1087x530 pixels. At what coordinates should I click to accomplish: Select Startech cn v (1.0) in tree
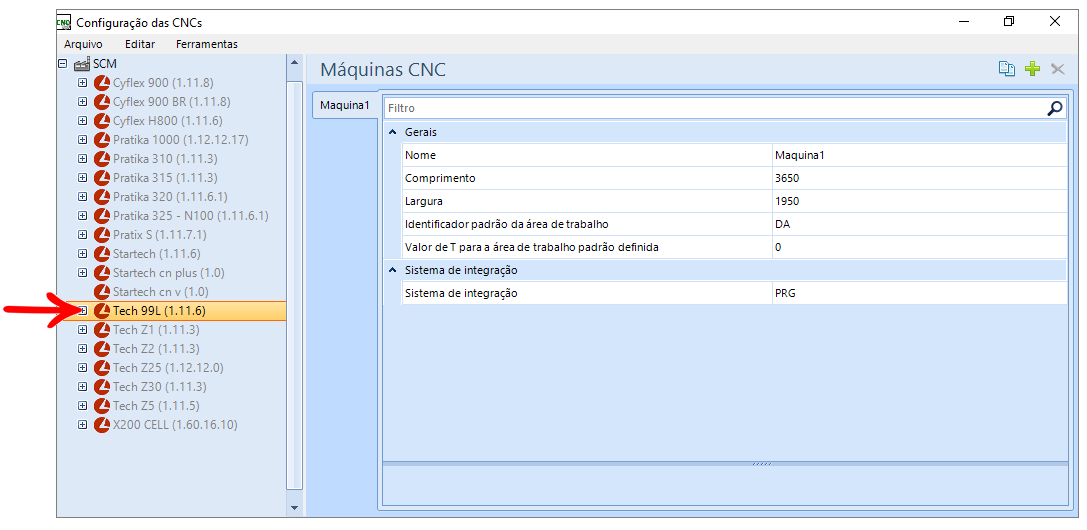coord(160,292)
